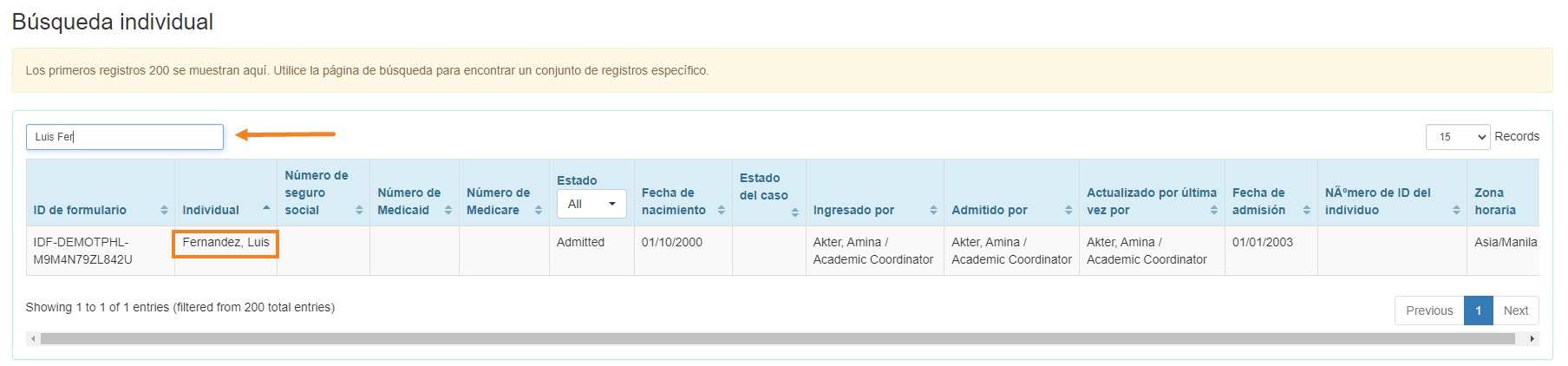
Task: Sort by Ingresado por column icon
Action: (933, 211)
